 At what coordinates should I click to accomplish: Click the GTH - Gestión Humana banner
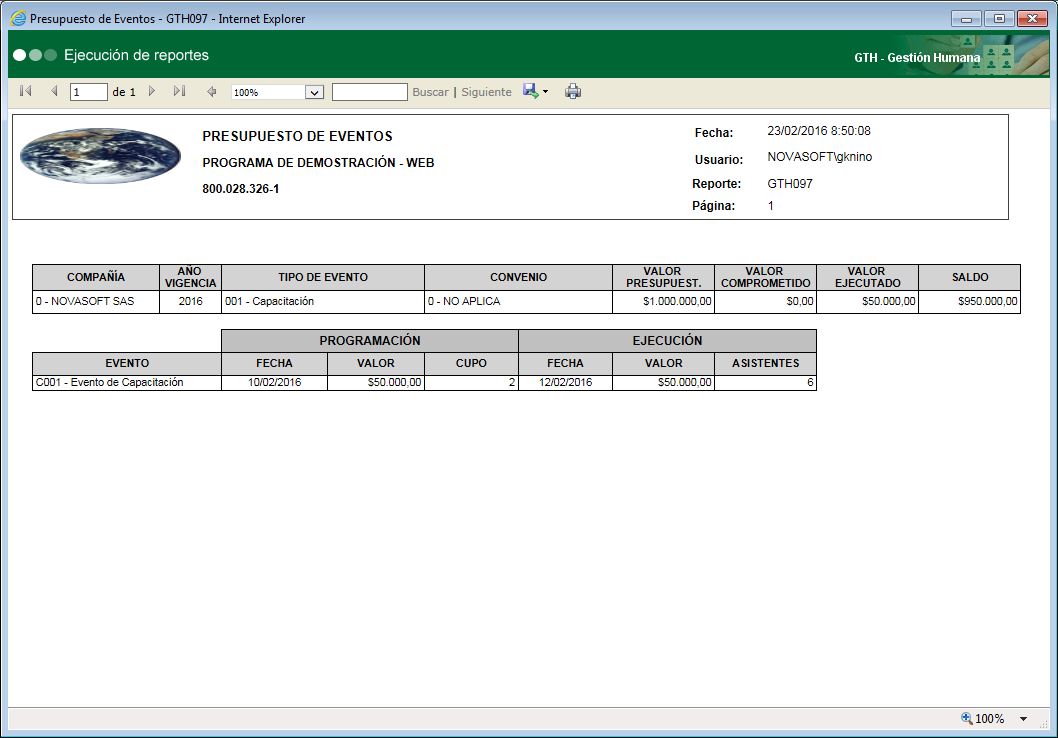[917, 58]
